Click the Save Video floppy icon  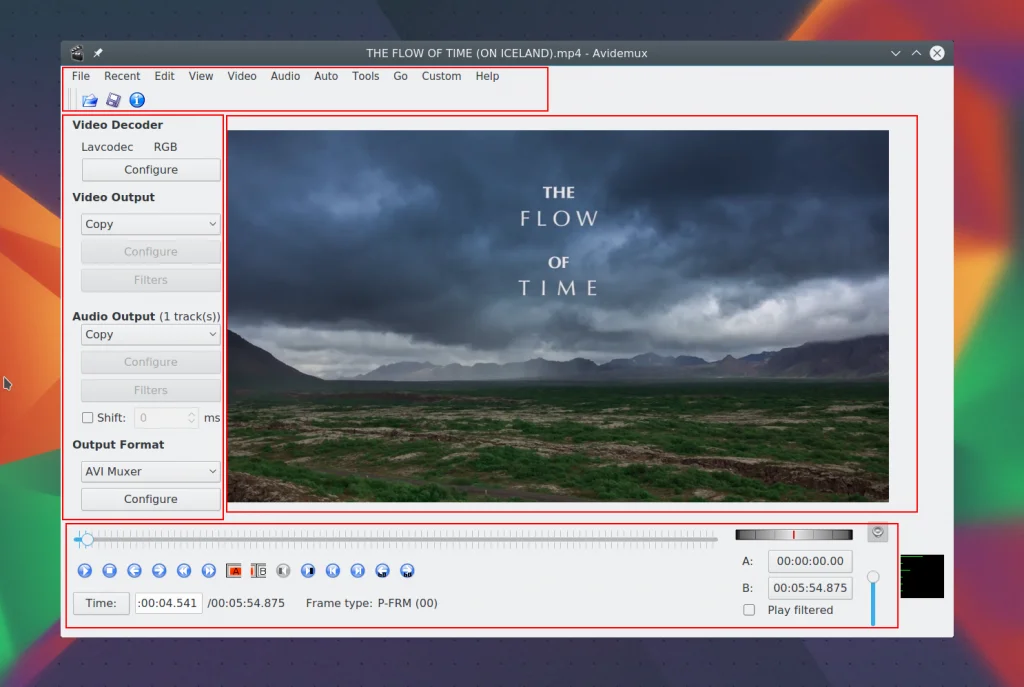114,100
